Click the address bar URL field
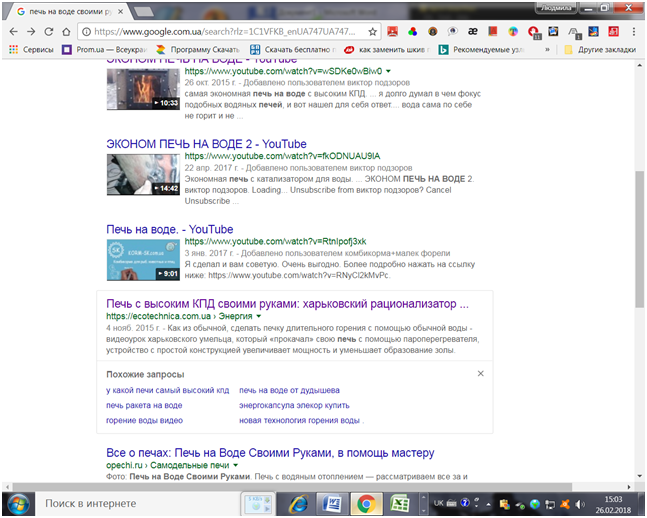 (223, 32)
